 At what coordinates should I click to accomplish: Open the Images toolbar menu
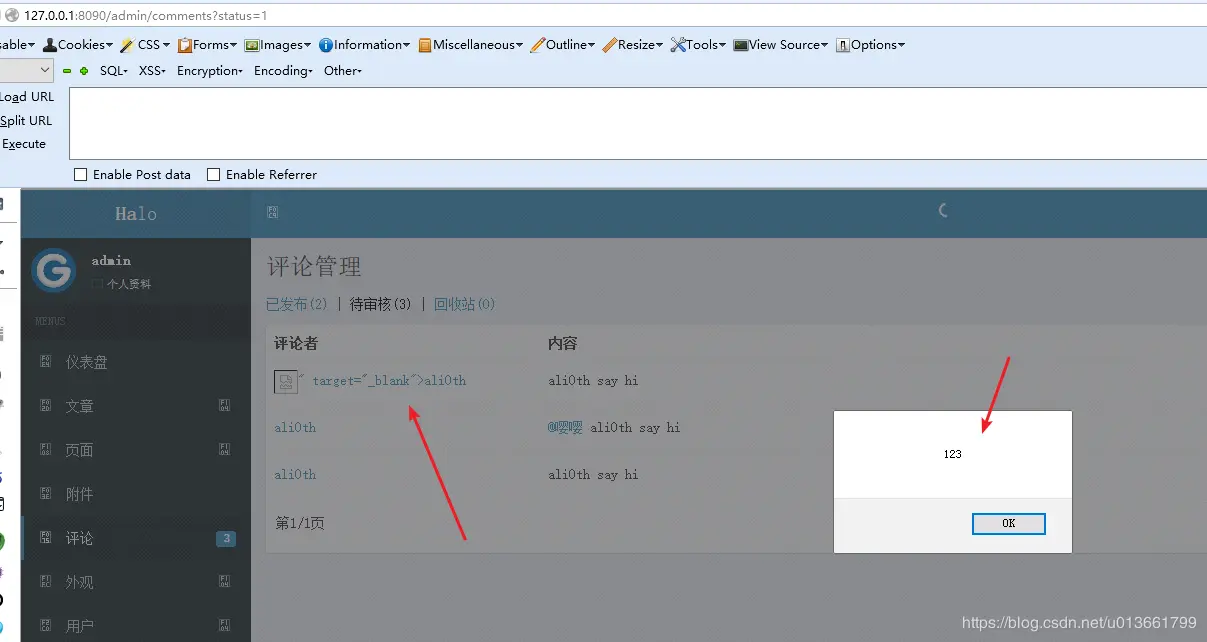[279, 45]
